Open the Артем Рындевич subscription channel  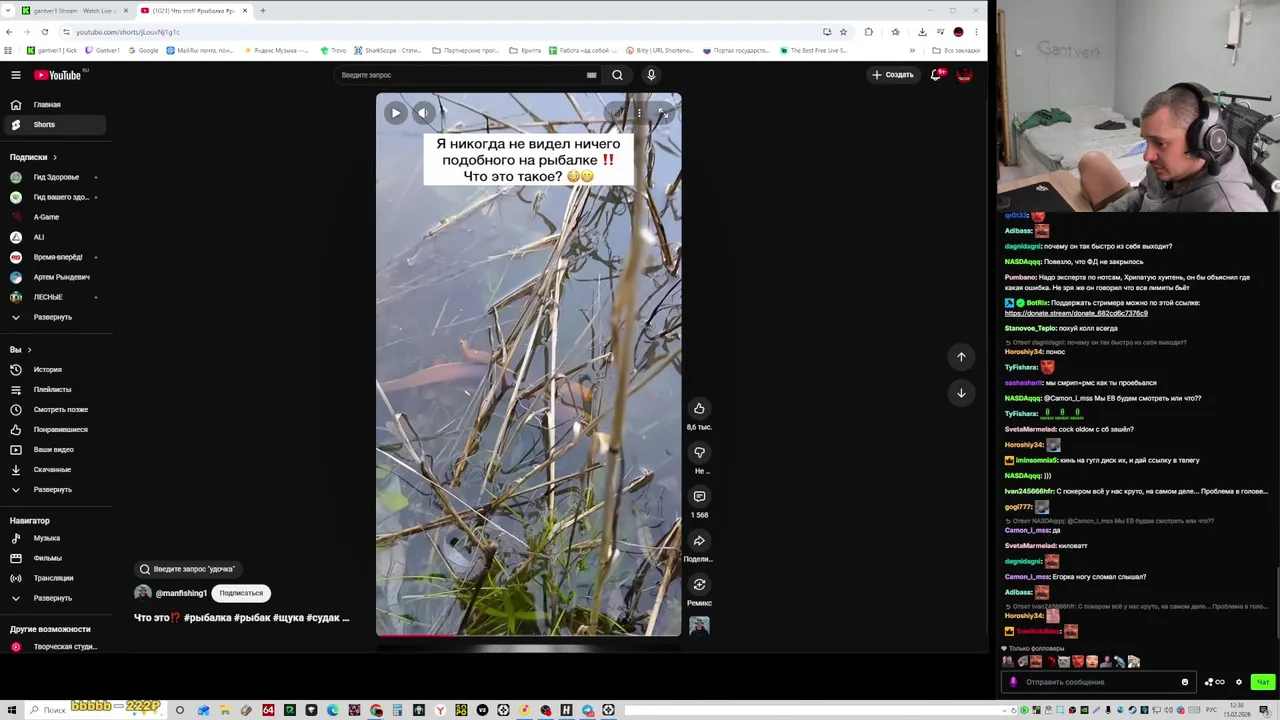click(x=55, y=277)
